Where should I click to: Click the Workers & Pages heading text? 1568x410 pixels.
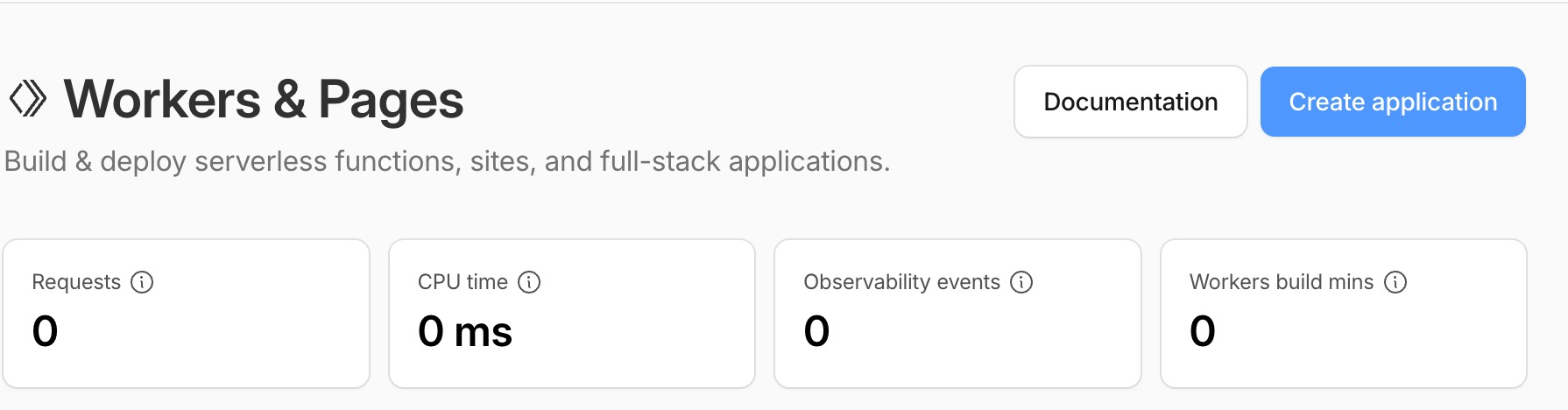click(264, 100)
